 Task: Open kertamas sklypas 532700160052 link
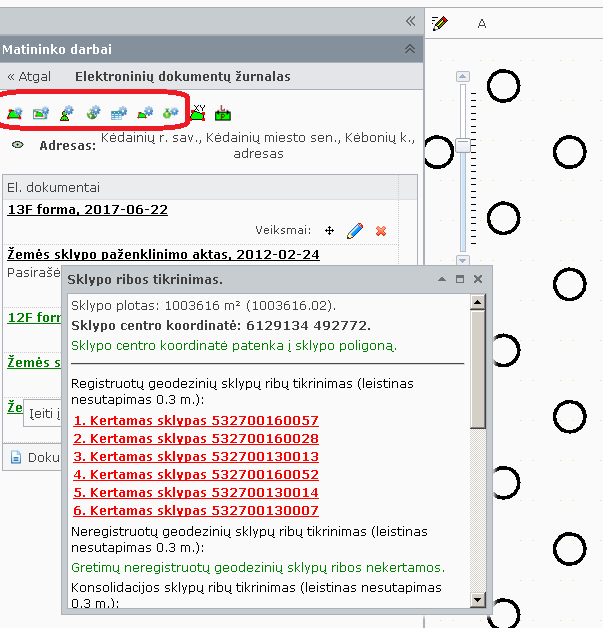[x=196, y=475]
